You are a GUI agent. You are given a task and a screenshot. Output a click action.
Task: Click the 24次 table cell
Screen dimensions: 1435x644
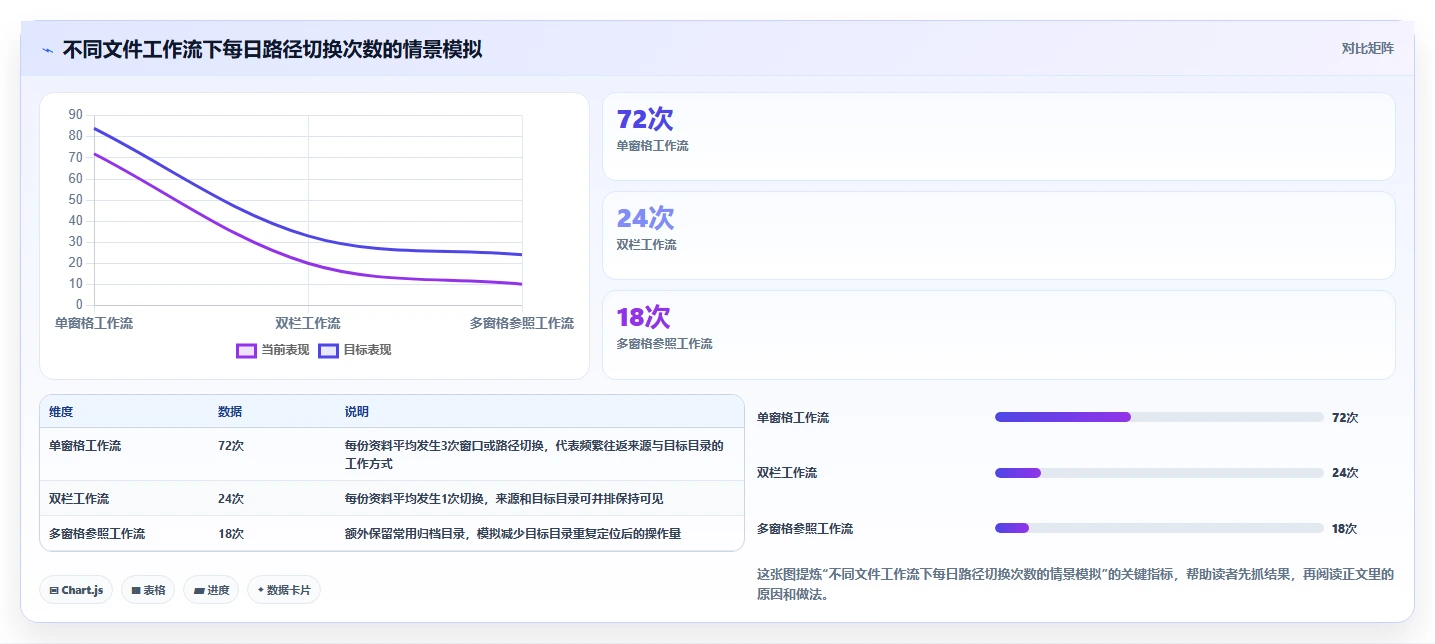(x=231, y=499)
